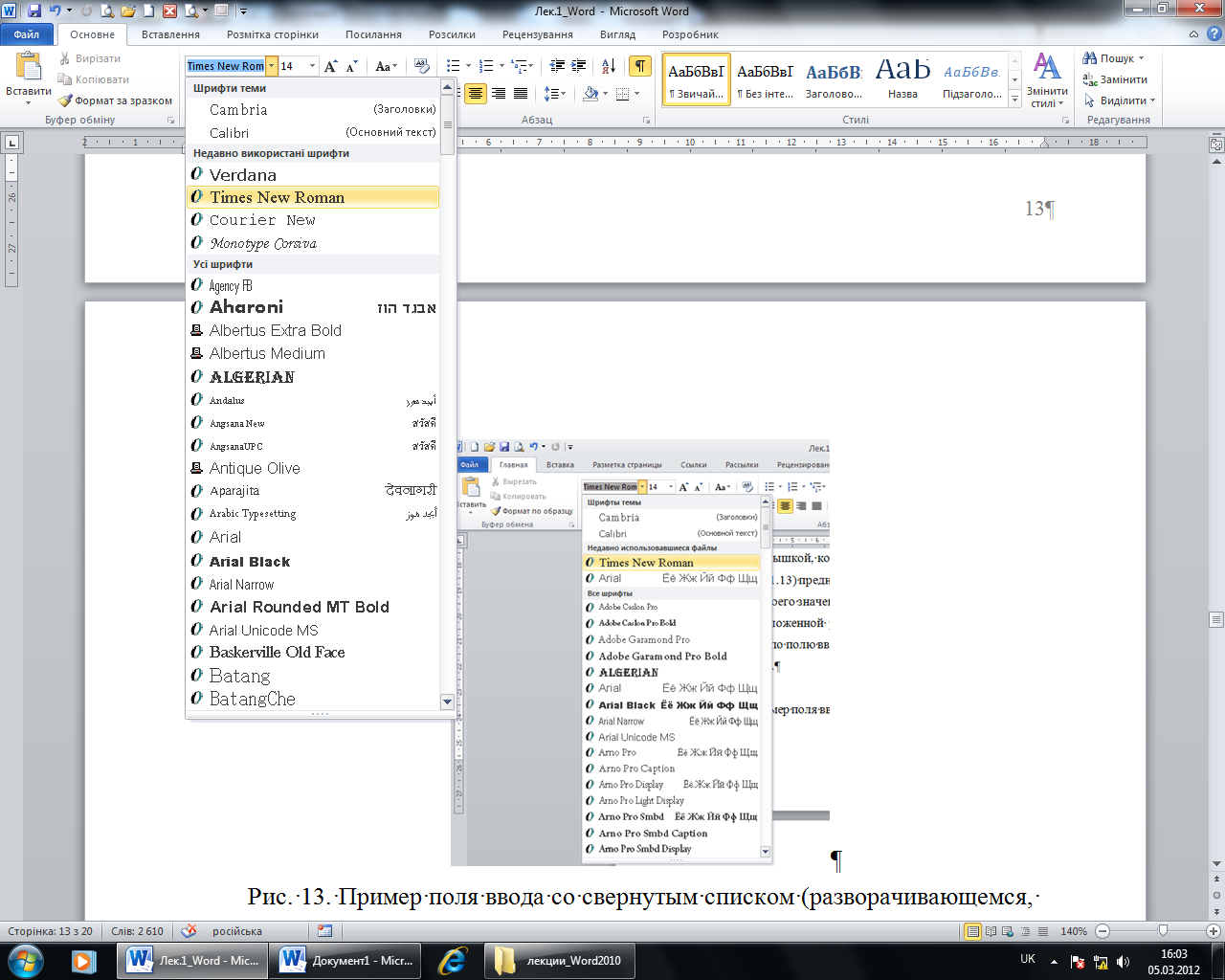1225x980 pixels.
Task: Click the macro recording icon in status bar
Action: point(324,931)
